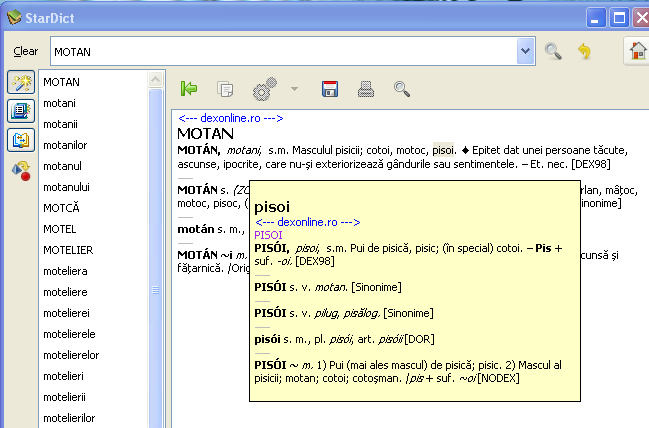This screenshot has height=428, width=649.
Task: Open the small arrow beside gears icon
Action: pos(294,89)
